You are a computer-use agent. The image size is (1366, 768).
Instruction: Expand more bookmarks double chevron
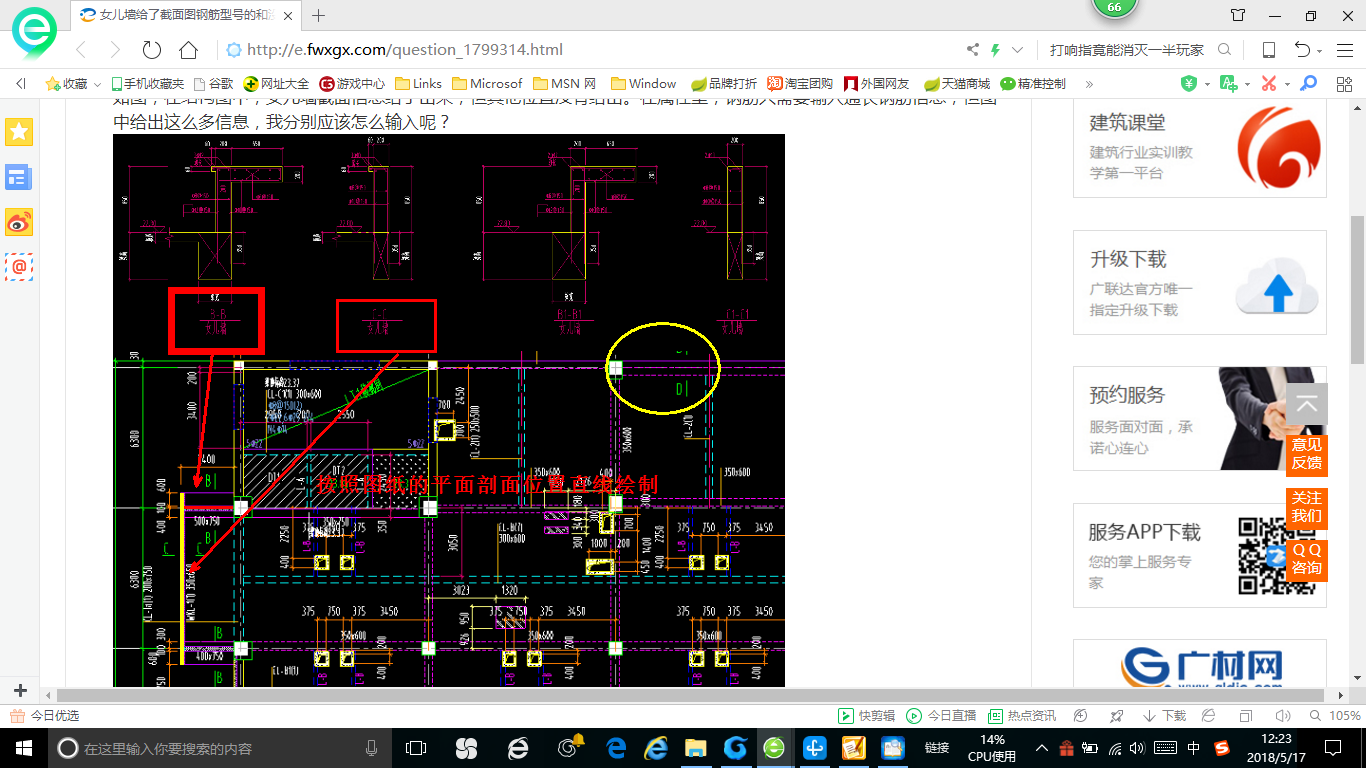click(x=1089, y=84)
